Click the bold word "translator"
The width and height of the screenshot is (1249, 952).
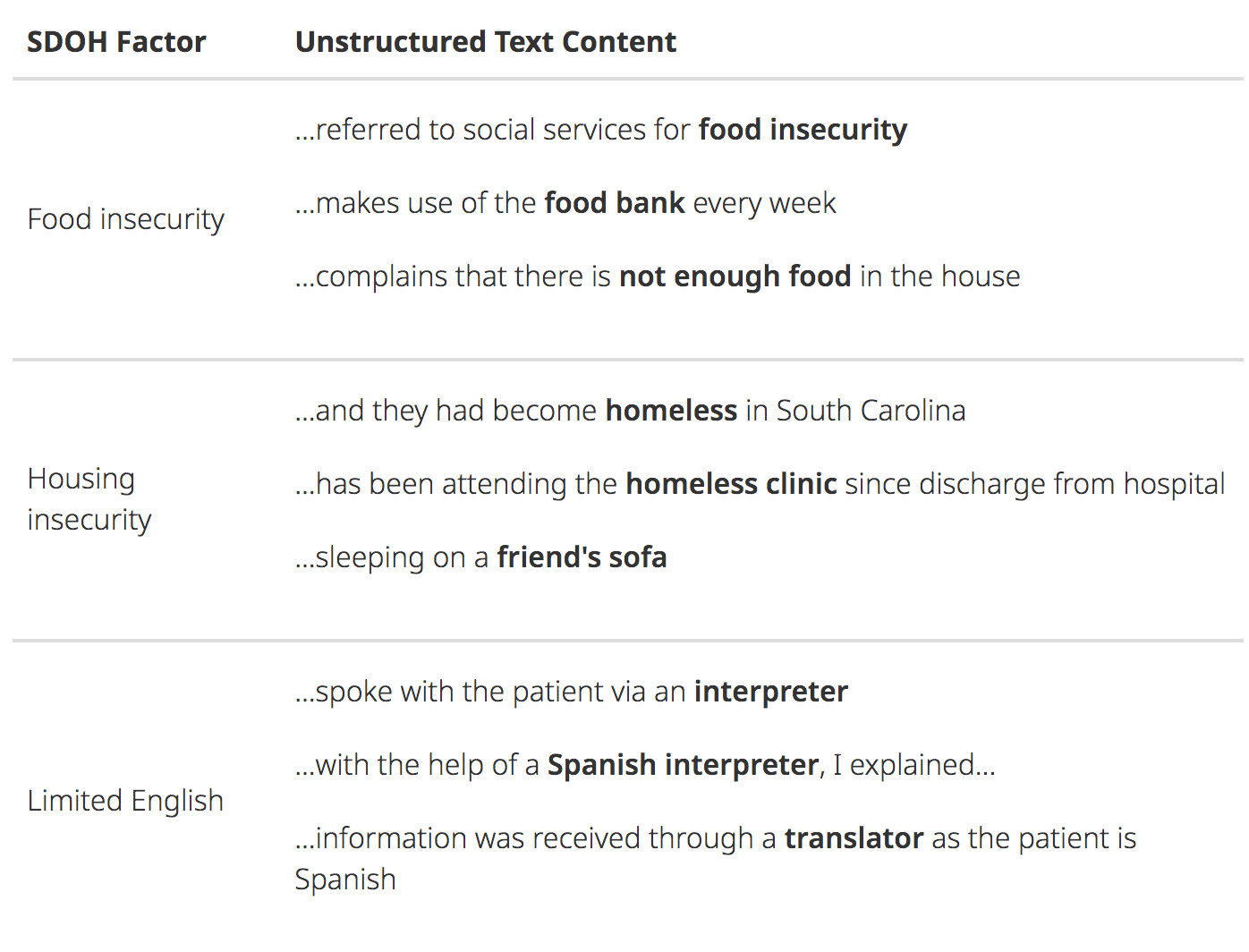[x=854, y=838]
